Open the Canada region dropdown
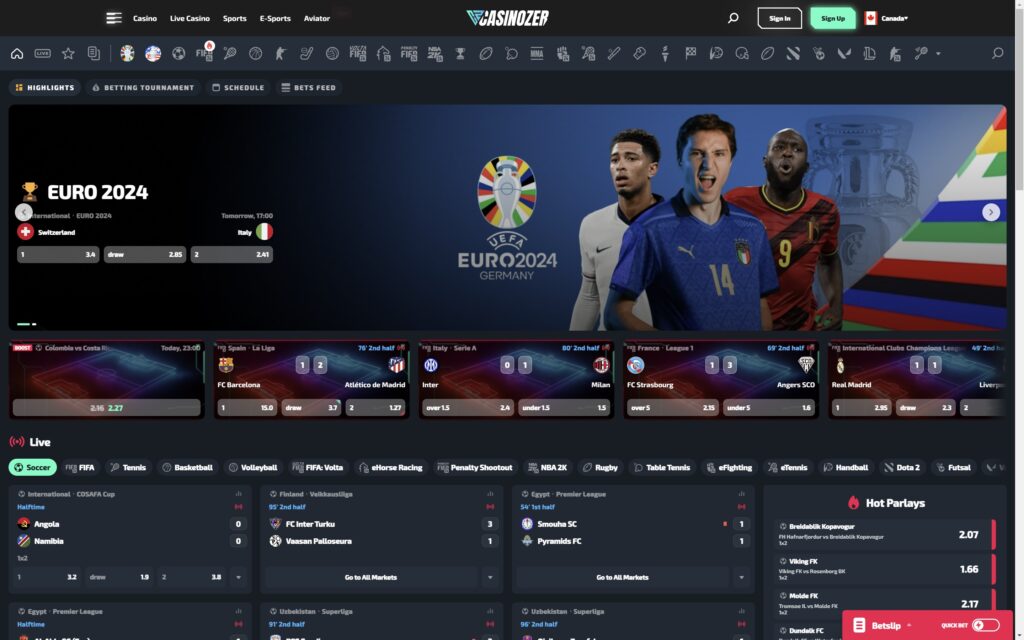Screen dimensions: 1024x640 click(886, 18)
